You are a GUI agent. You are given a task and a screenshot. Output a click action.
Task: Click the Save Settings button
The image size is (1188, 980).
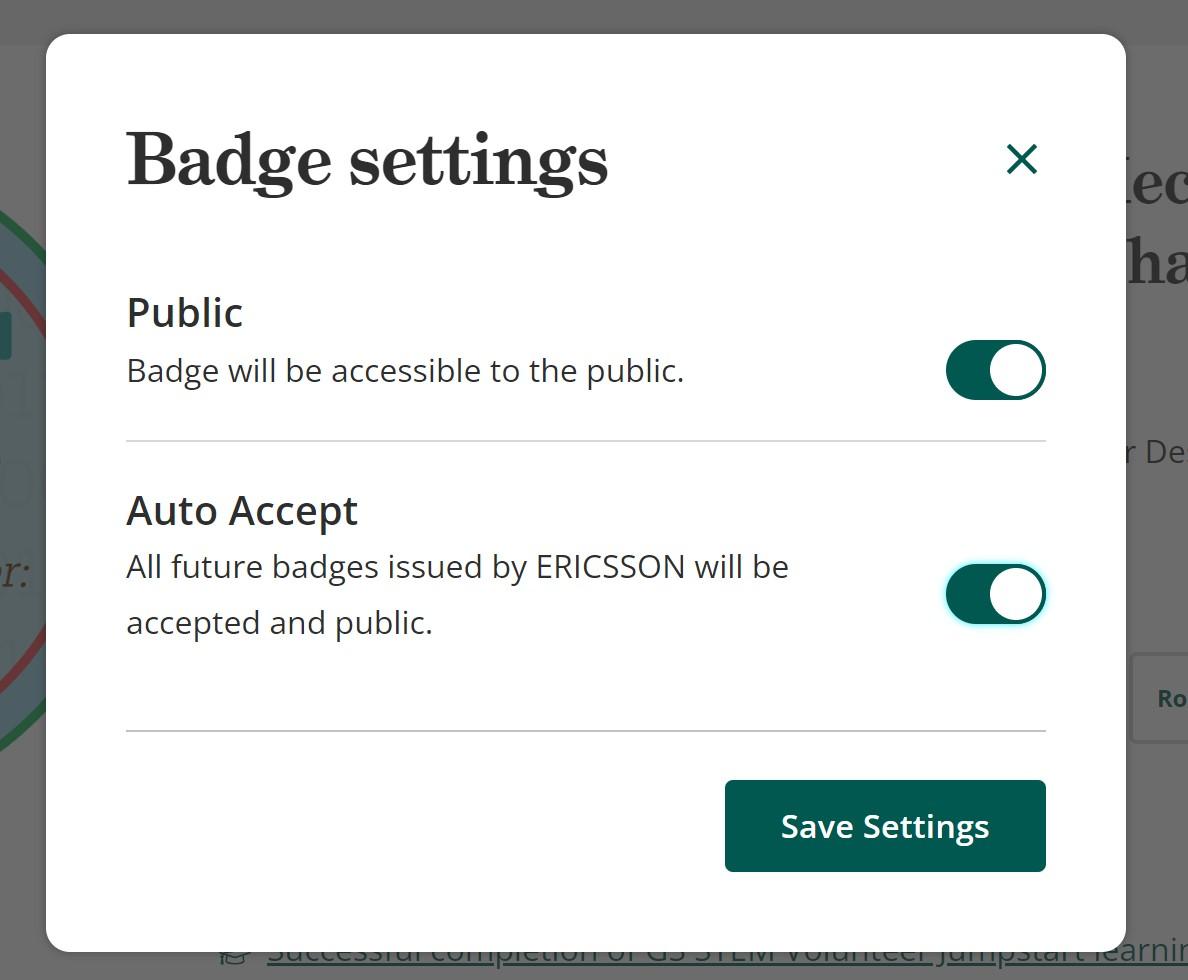point(885,826)
